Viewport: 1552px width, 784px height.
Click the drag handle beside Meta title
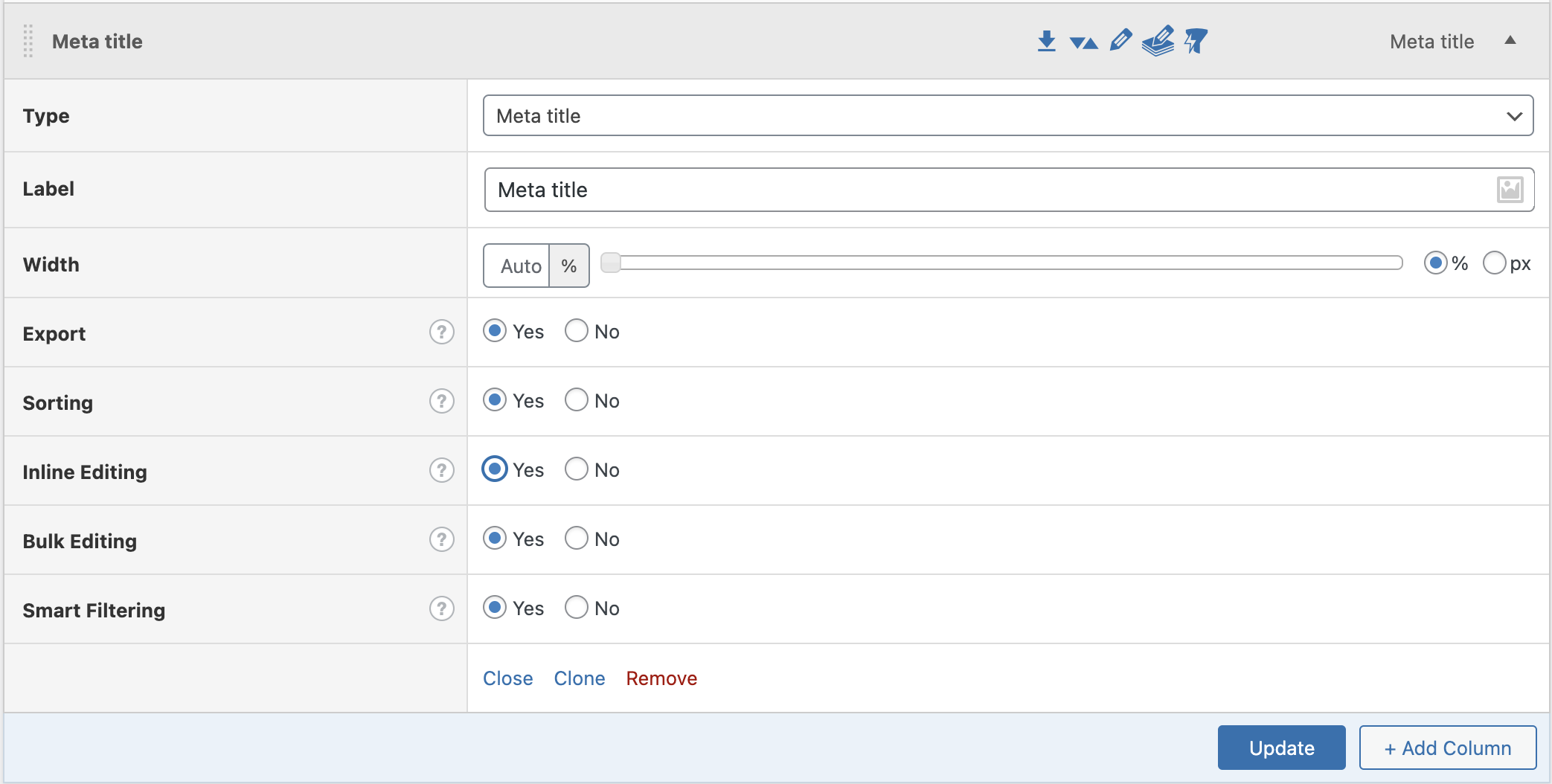click(x=28, y=41)
